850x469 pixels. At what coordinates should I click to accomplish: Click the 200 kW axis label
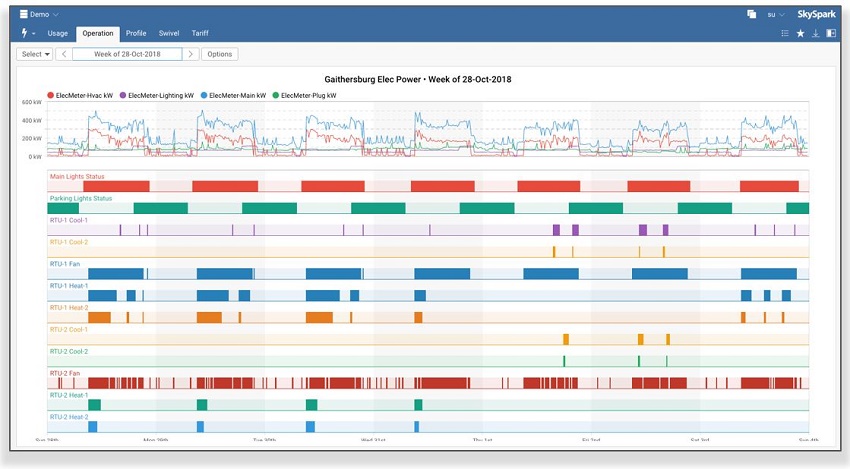tap(31, 138)
